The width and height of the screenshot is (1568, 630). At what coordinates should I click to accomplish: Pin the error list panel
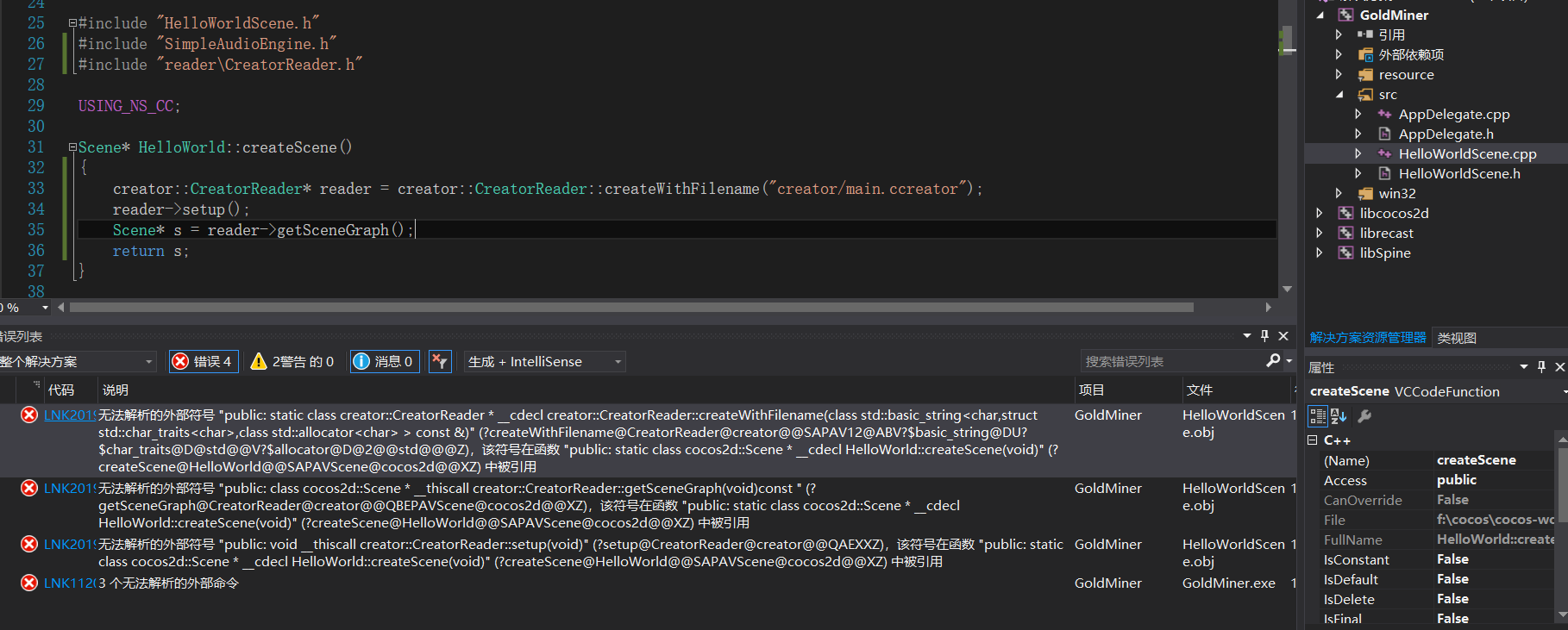coord(1264,336)
